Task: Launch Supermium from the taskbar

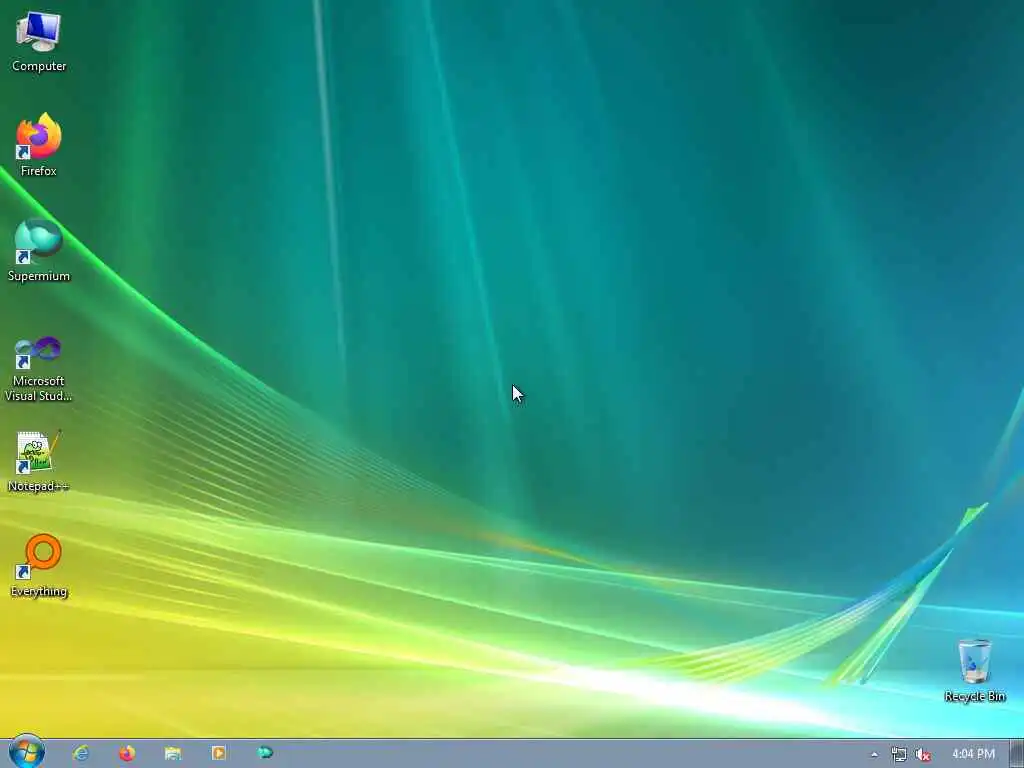Action: coord(264,753)
